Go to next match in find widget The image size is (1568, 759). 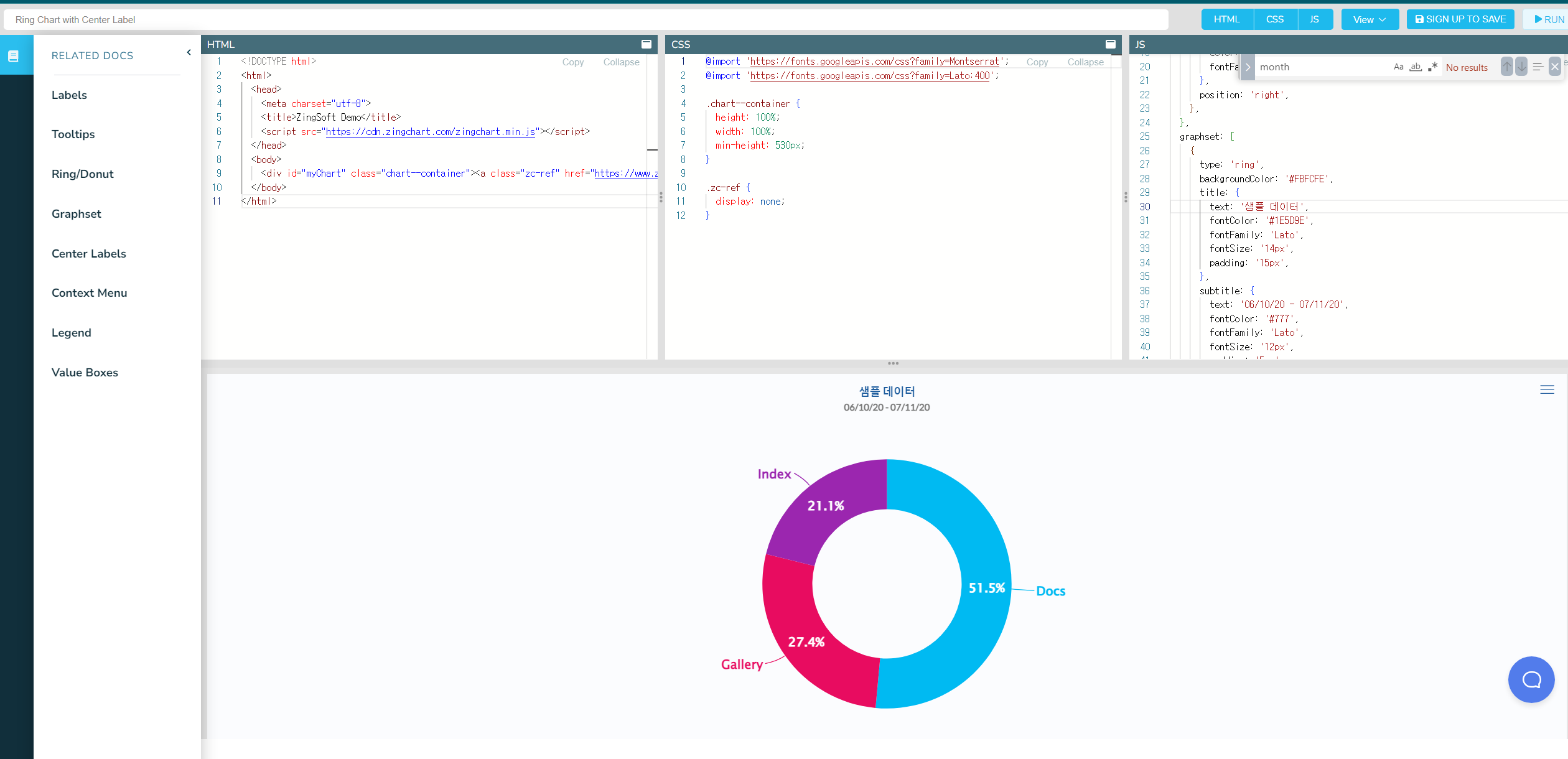click(x=1521, y=67)
